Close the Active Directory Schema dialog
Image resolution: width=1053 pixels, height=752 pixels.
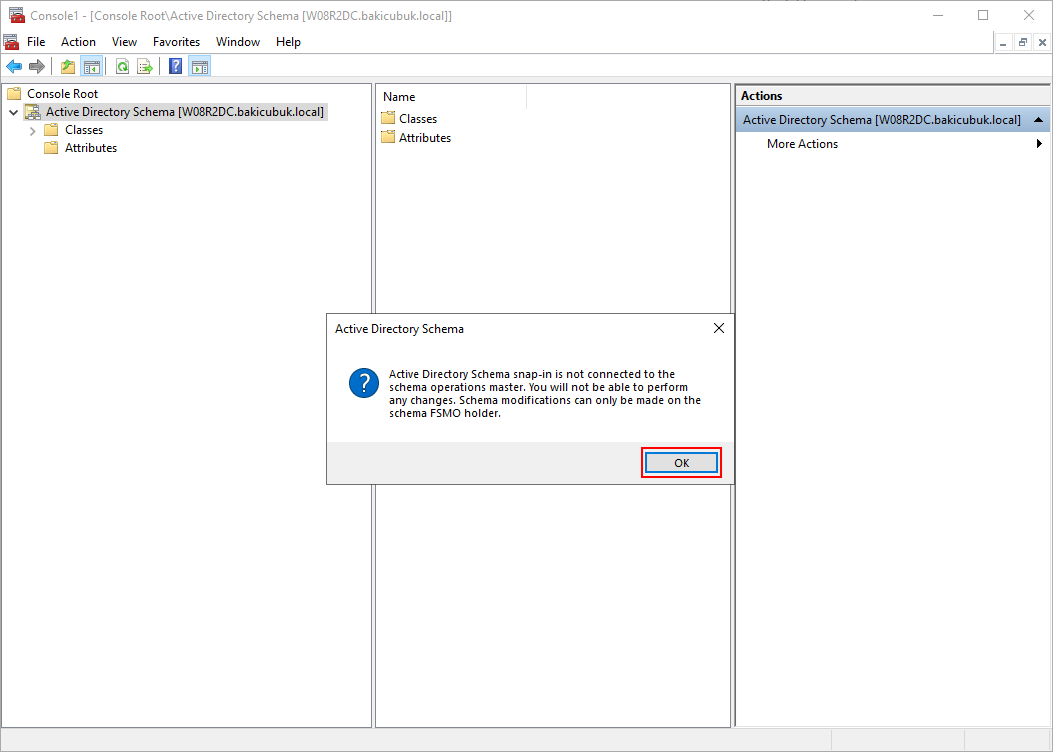719,328
